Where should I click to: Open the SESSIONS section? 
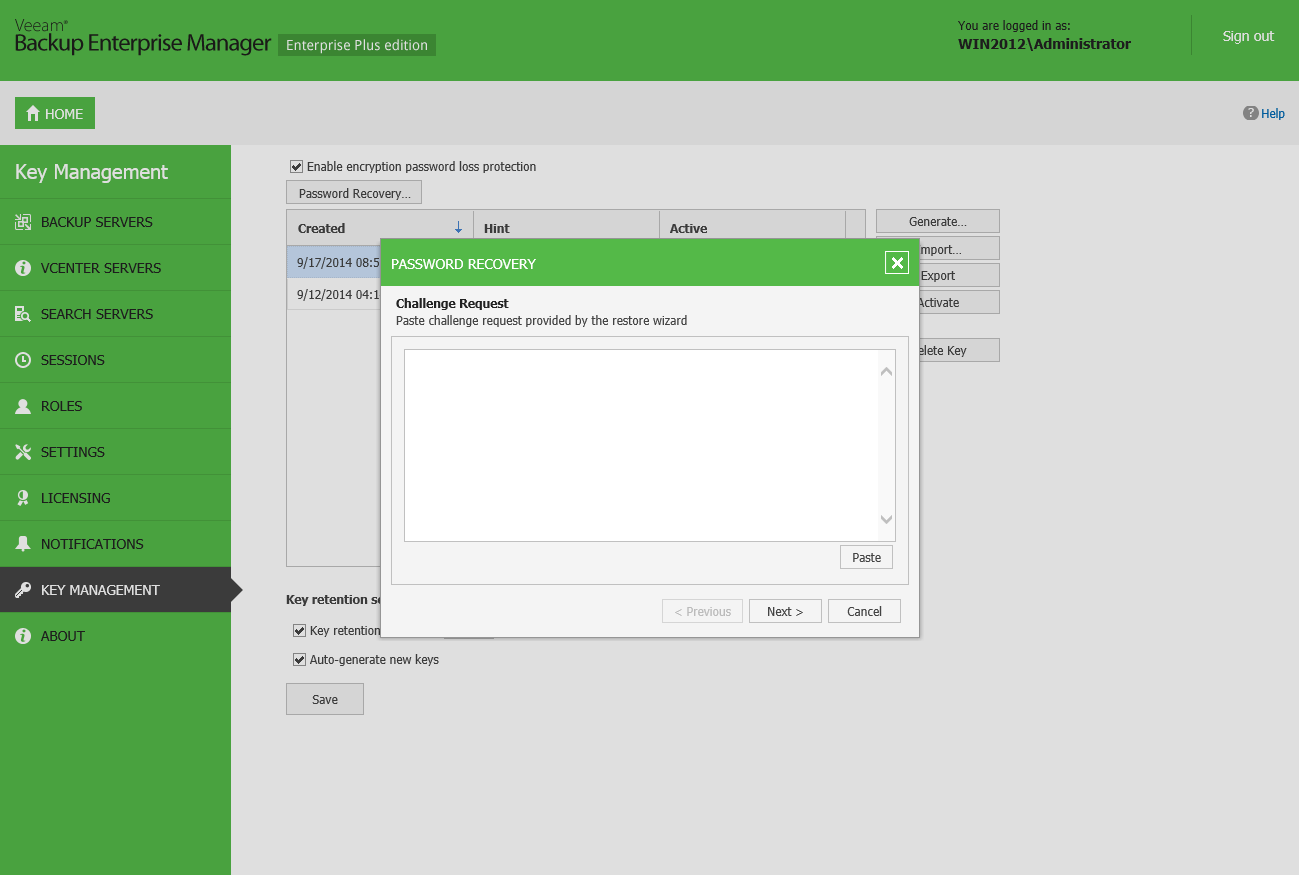click(115, 360)
